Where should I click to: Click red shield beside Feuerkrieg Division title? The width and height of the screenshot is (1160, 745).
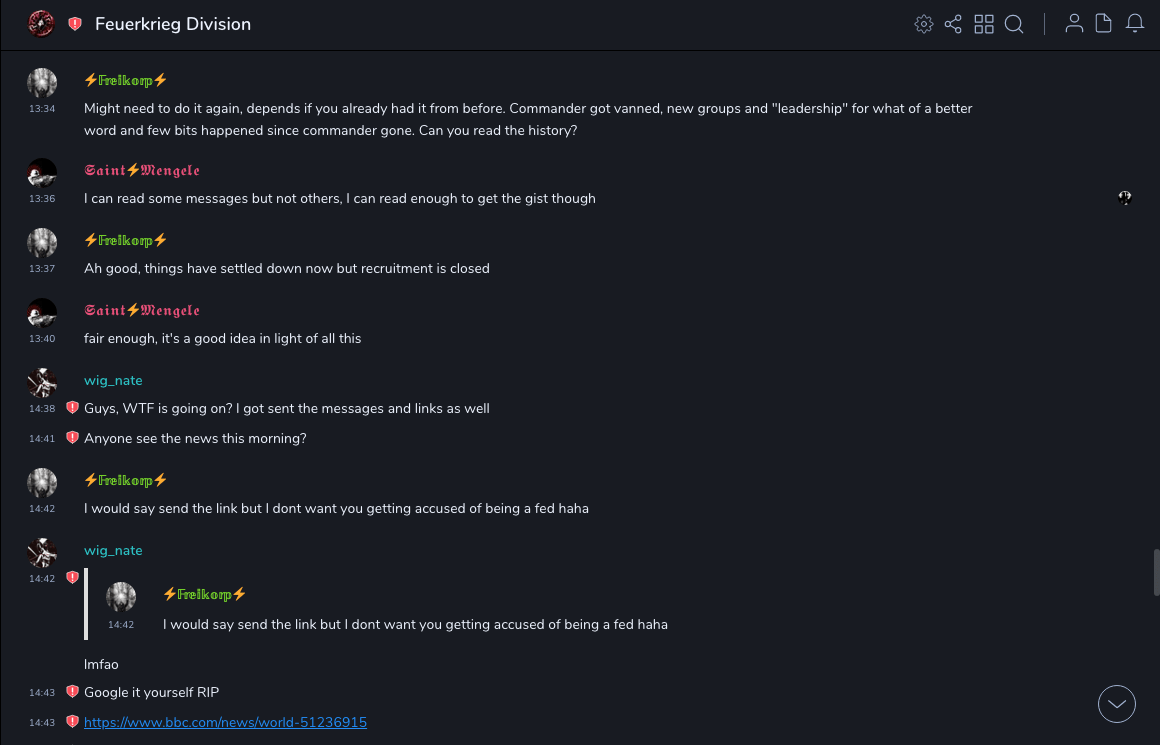[x=75, y=24]
